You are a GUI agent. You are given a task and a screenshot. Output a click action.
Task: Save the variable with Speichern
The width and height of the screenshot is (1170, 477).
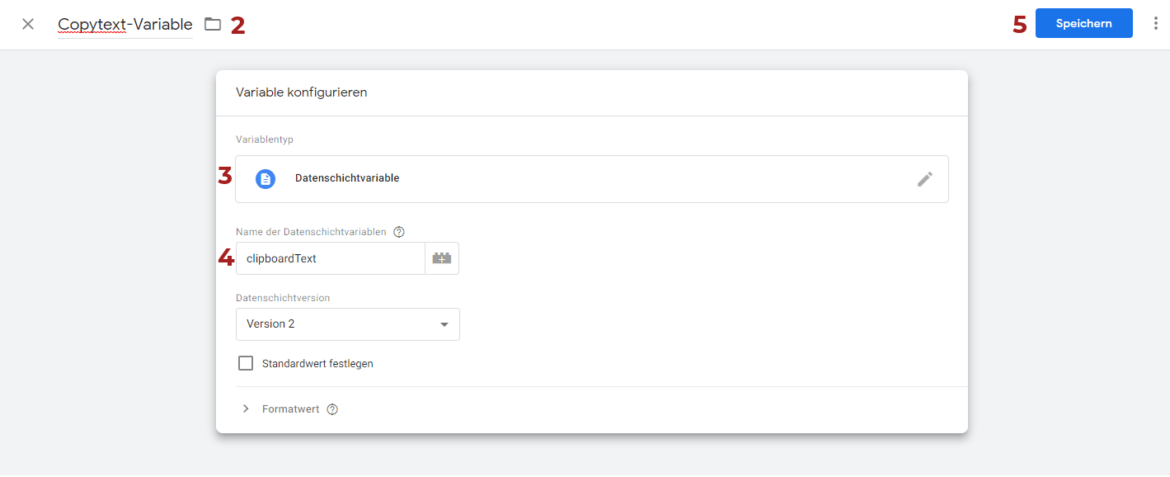coord(1083,24)
